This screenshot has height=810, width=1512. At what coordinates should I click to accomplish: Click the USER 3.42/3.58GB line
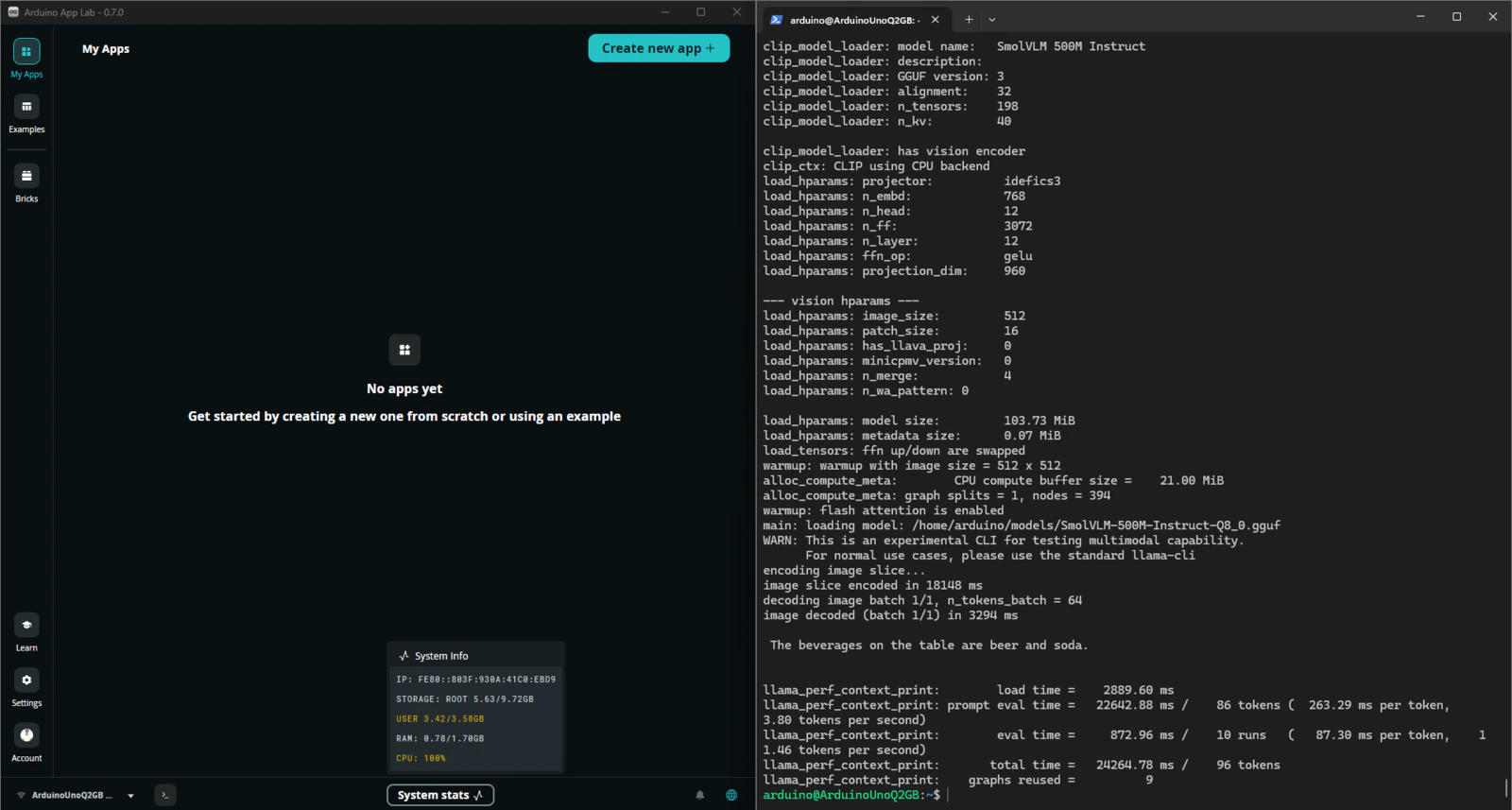[x=440, y=719]
